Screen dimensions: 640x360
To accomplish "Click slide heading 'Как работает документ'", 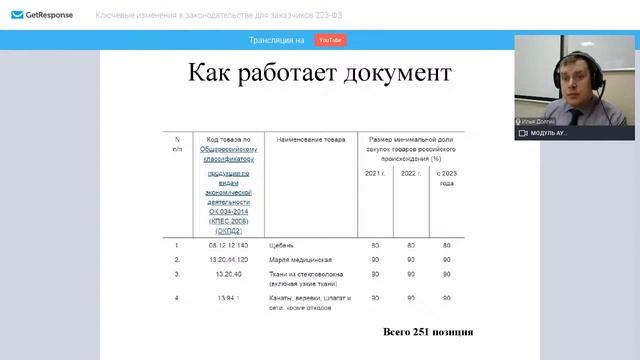I will [x=320, y=73].
